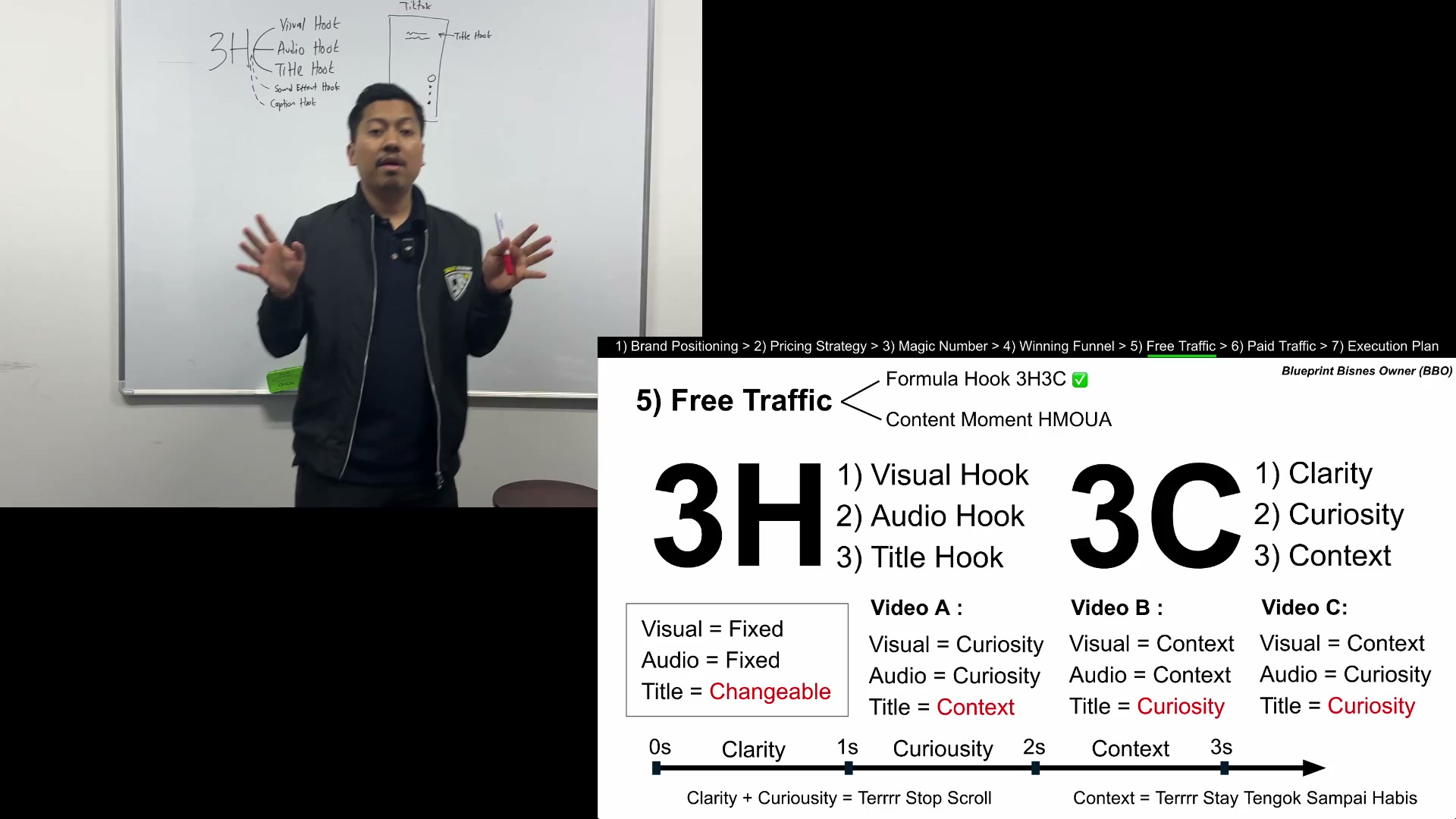Select the '2) Pricing Strategy' breadcrumb step
This screenshot has width=1456, height=819.
click(810, 347)
